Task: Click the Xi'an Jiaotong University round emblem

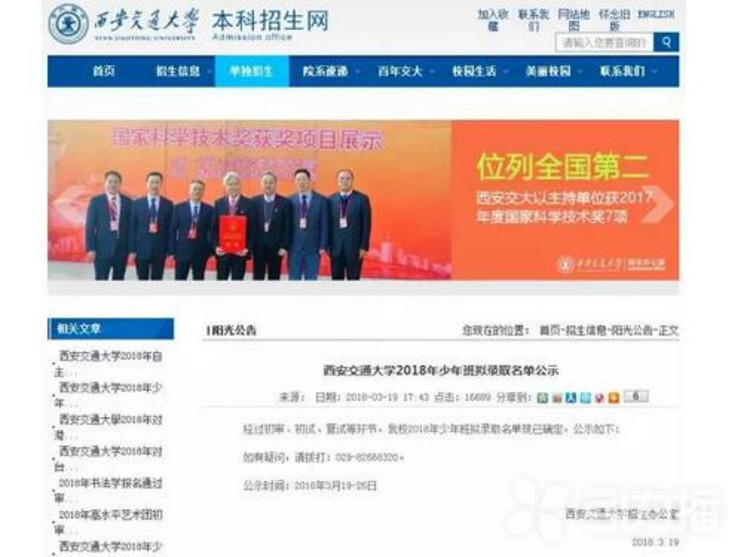Action: point(68,23)
